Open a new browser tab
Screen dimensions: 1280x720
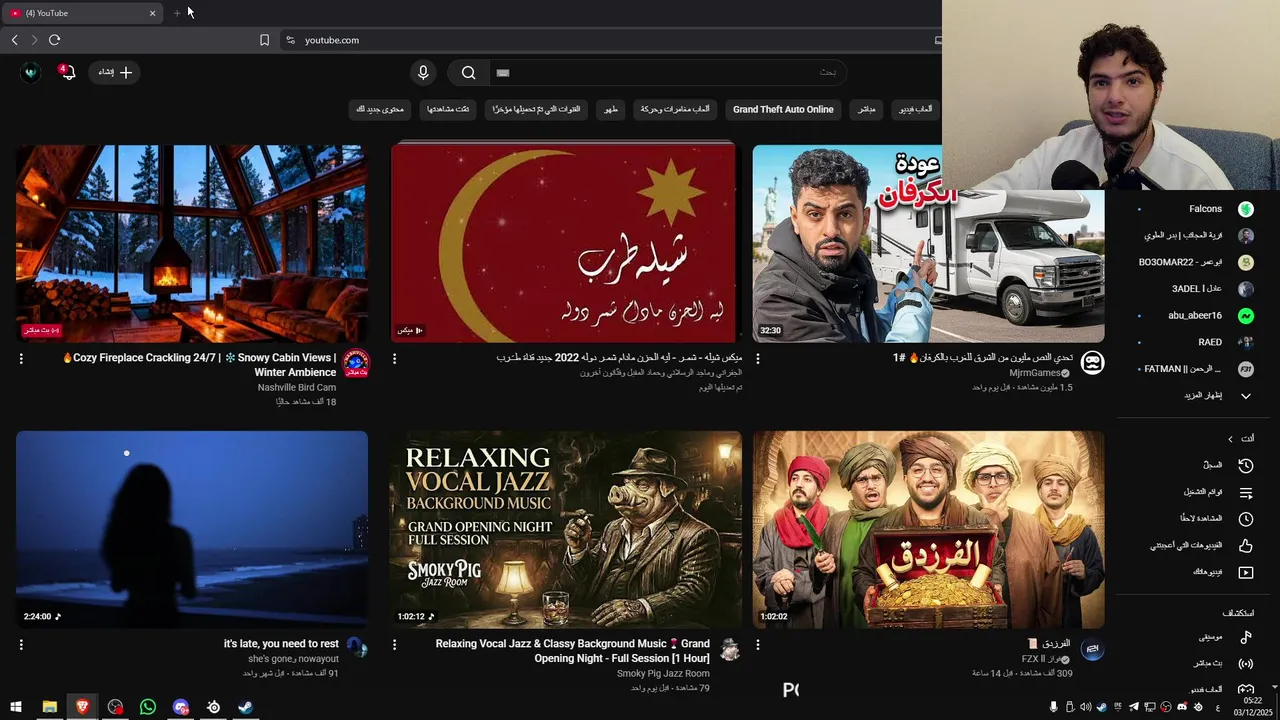pyautogui.click(x=177, y=13)
